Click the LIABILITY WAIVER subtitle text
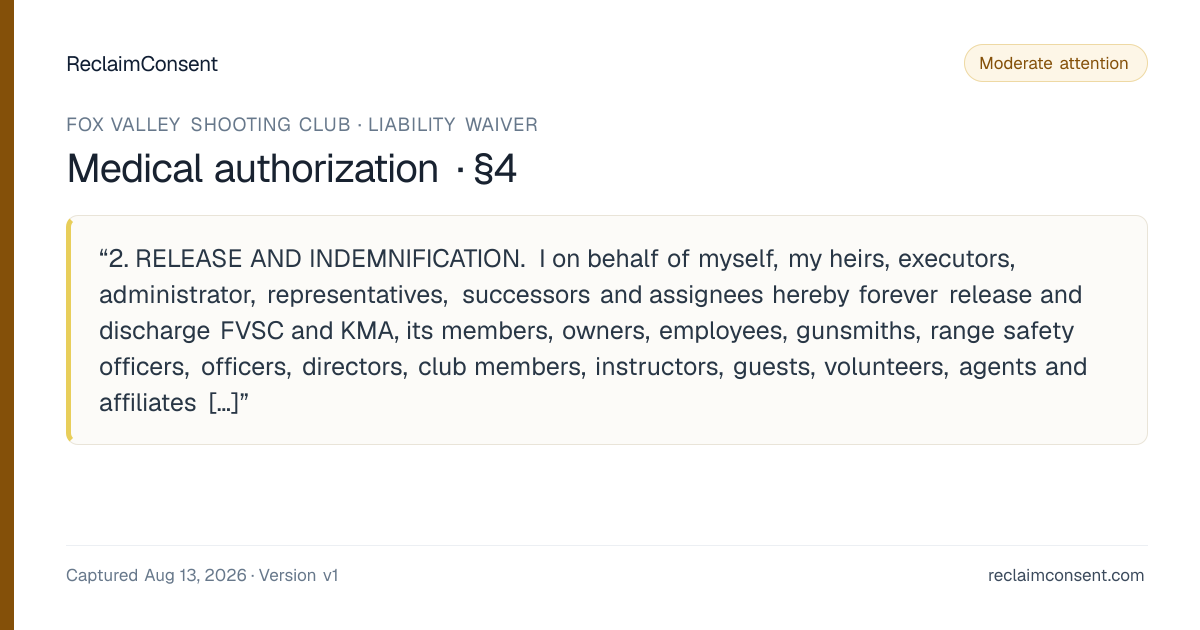This screenshot has height=630, width=1200. pyautogui.click(x=453, y=125)
